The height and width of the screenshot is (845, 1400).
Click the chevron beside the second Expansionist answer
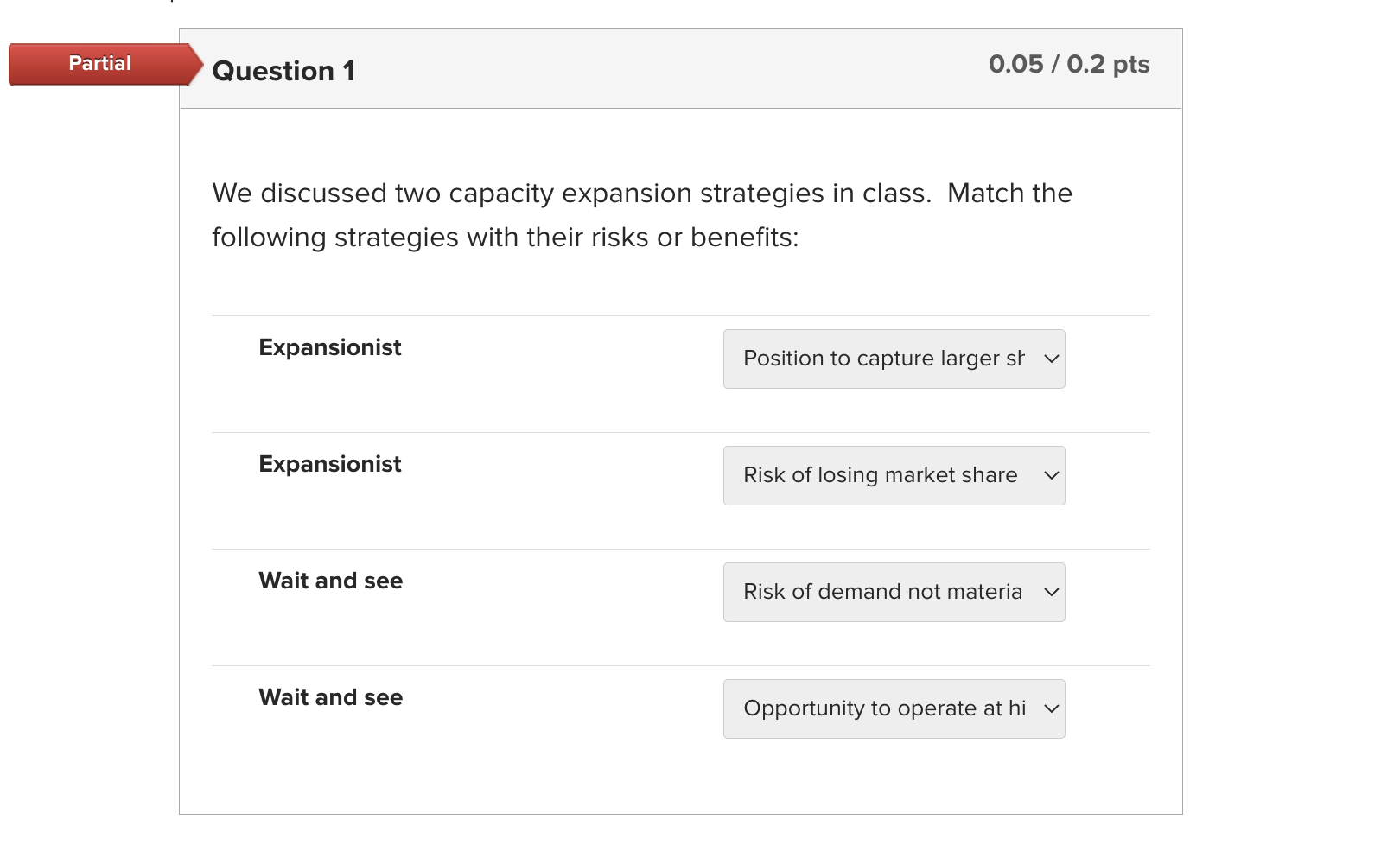[x=1050, y=475]
